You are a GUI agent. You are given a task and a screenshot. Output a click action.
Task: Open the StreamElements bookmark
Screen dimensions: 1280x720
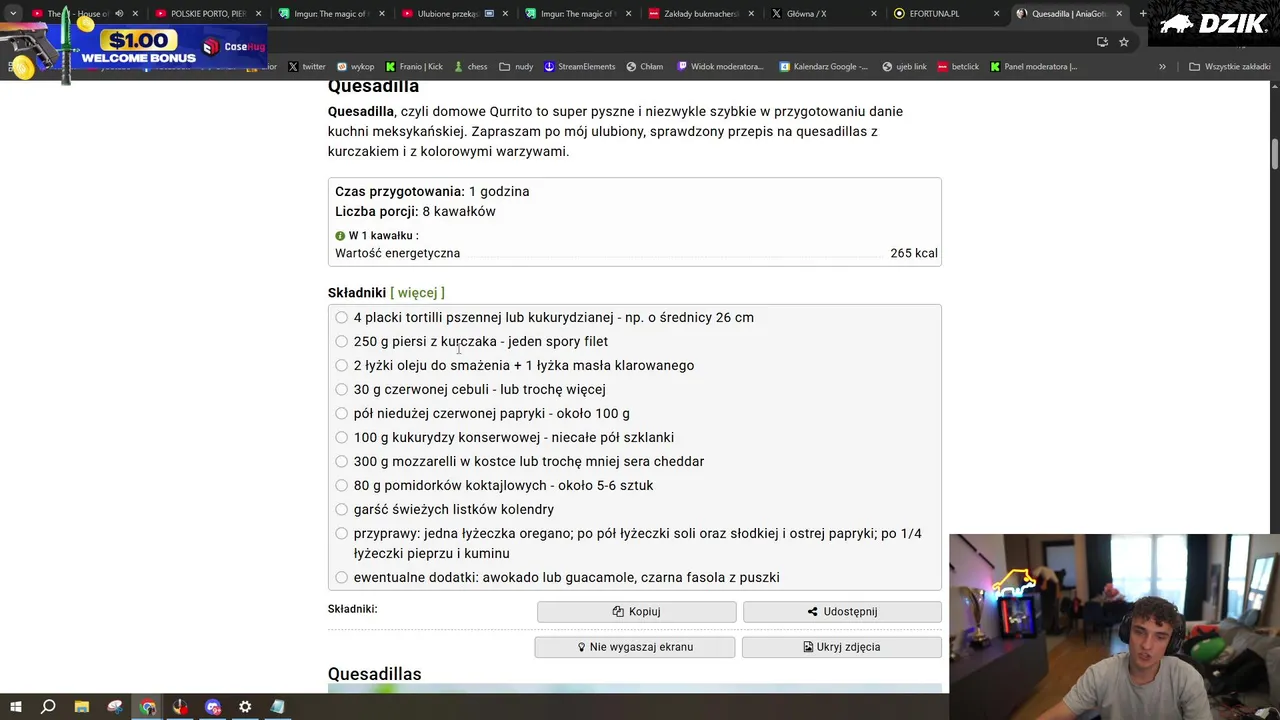pyautogui.click(x=579, y=67)
